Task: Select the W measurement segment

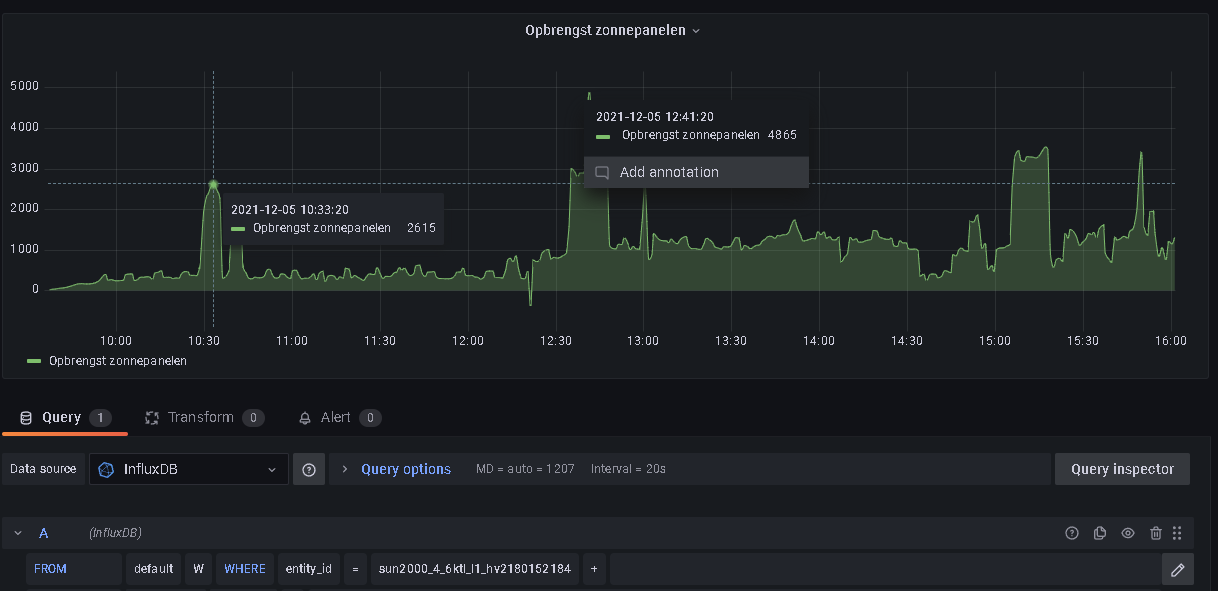Action: coord(199,568)
